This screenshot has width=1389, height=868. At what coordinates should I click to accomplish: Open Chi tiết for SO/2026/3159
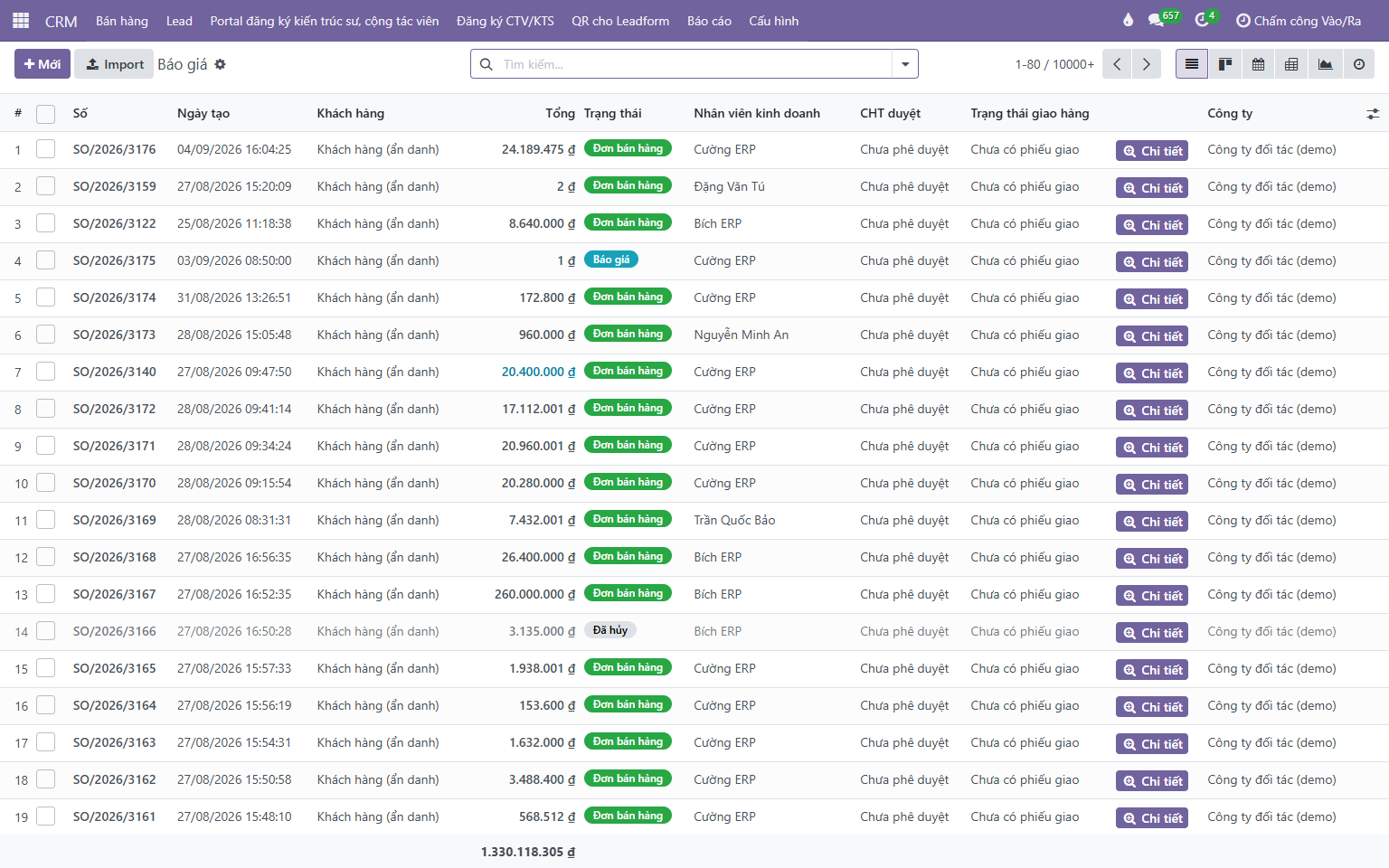point(1152,188)
